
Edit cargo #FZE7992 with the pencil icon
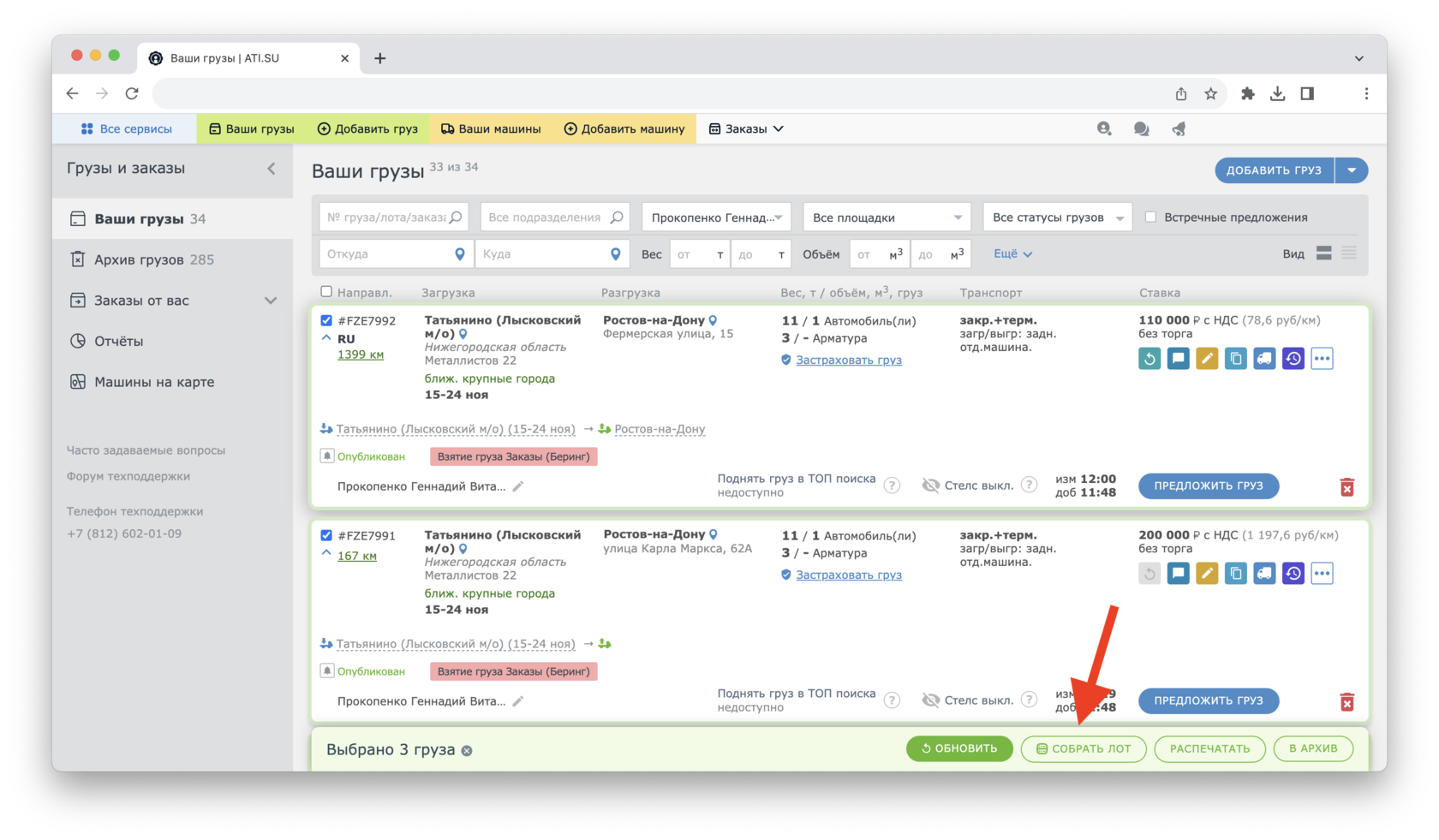point(1207,359)
